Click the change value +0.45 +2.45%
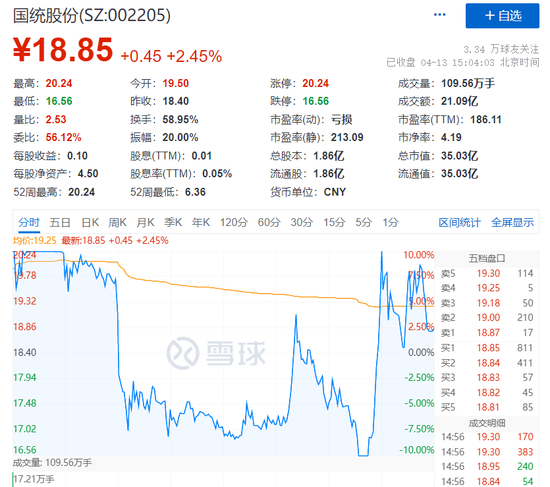The image size is (550, 487). click(x=171, y=56)
